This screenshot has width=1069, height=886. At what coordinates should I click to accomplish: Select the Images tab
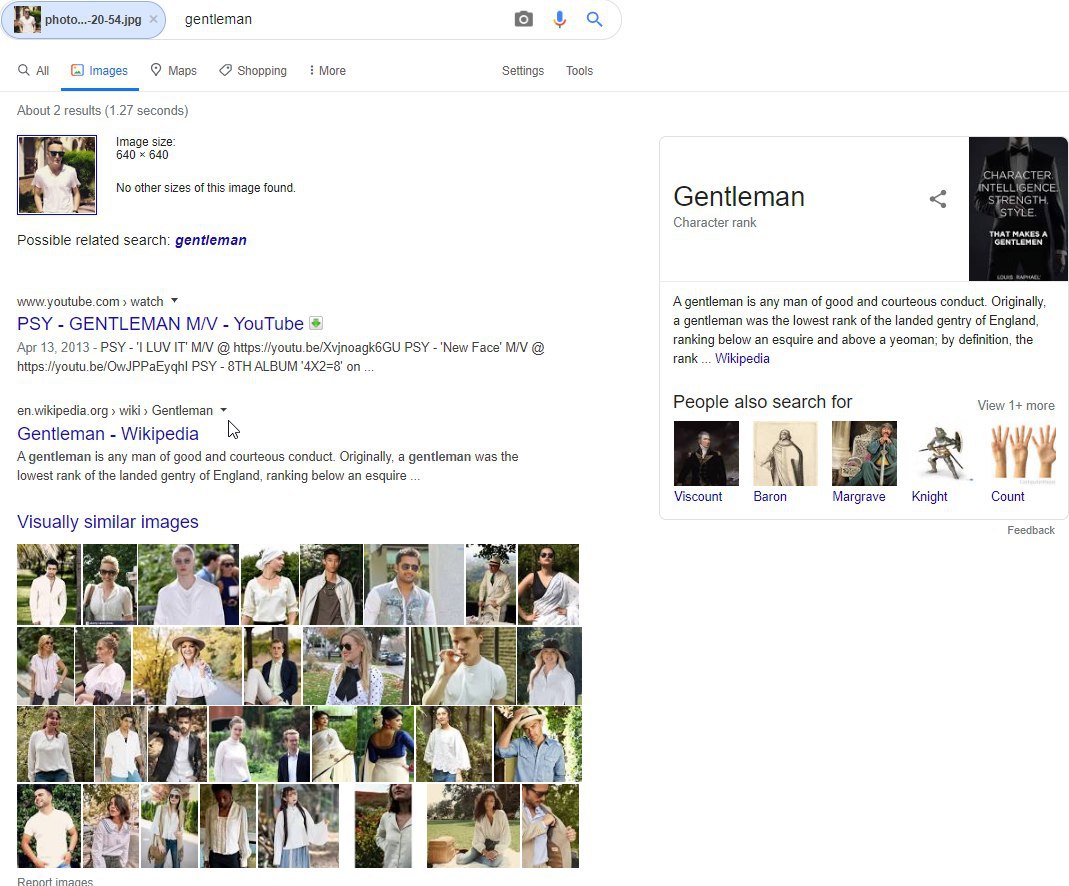tap(100, 71)
